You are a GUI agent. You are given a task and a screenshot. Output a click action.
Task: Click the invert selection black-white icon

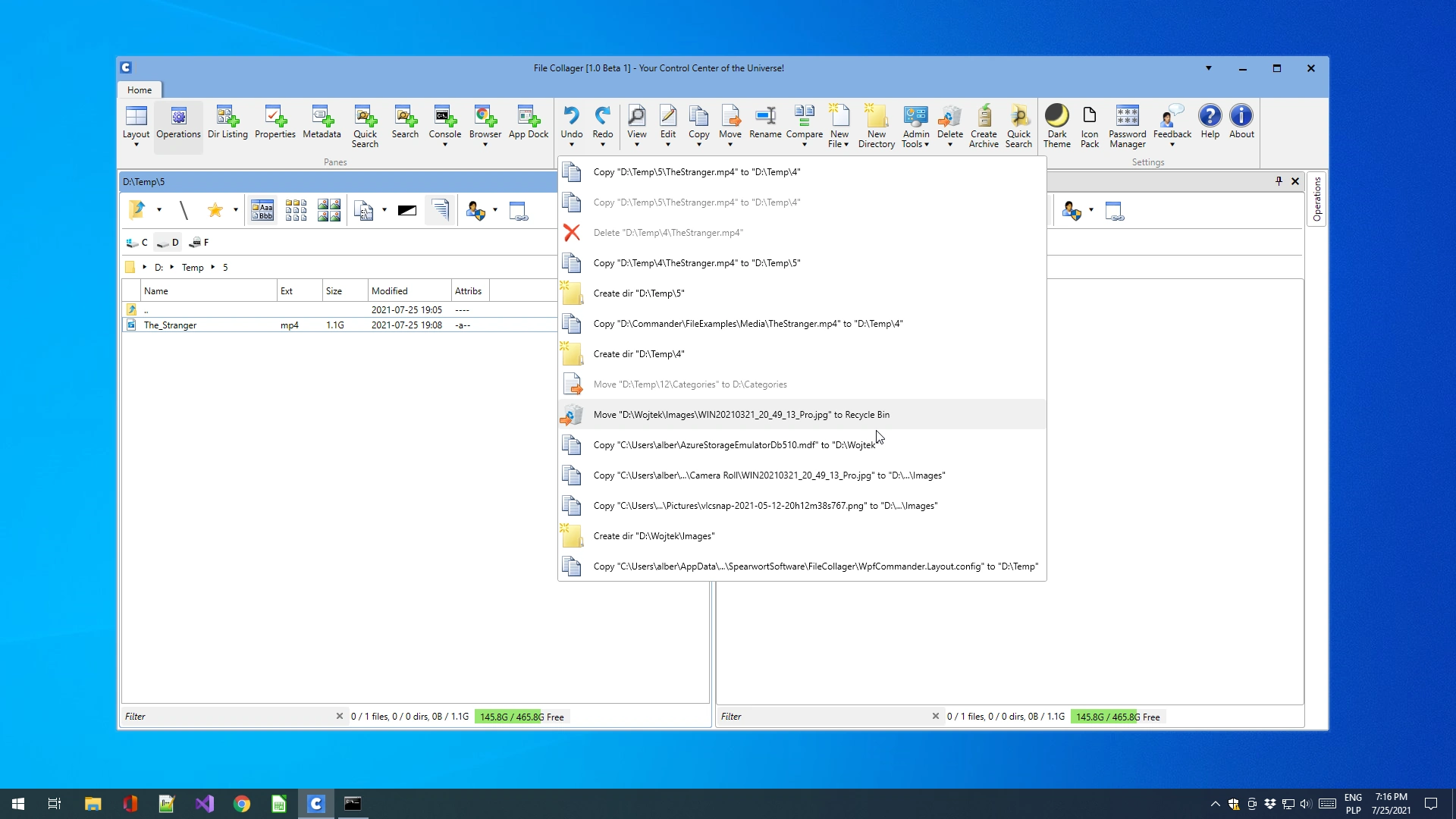tap(406, 210)
